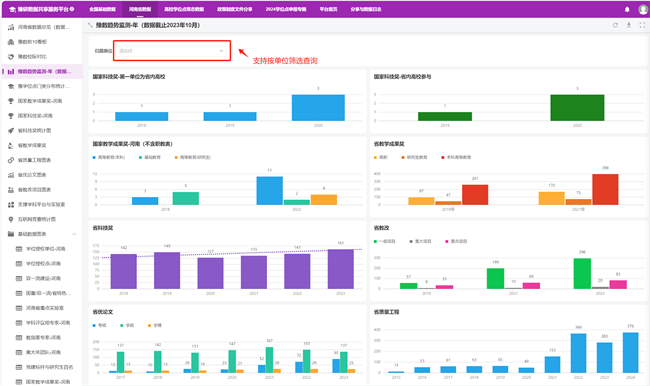The width and height of the screenshot is (650, 386).
Task: Click trophy icon beside 国家科技奖-河南
Action: pyautogui.click(x=11, y=116)
